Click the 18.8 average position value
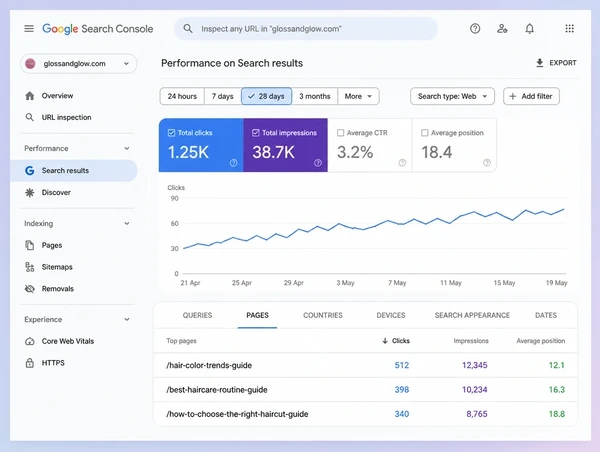 (x=557, y=414)
